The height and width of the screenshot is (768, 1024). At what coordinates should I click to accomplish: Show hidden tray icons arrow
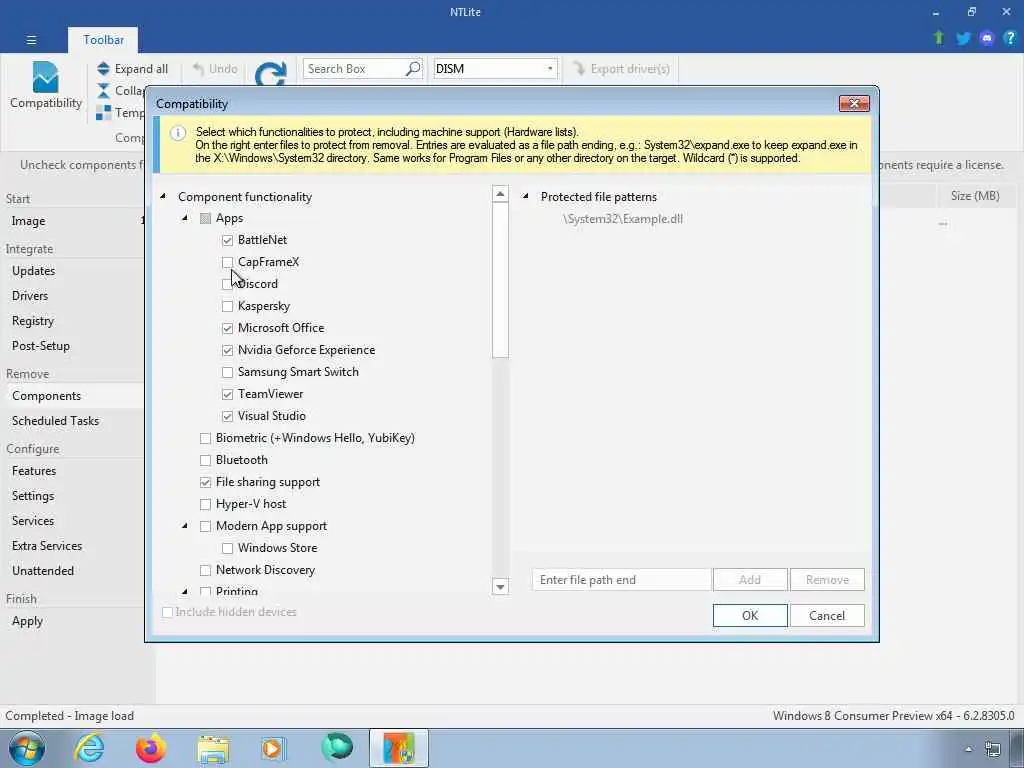[x=968, y=749]
